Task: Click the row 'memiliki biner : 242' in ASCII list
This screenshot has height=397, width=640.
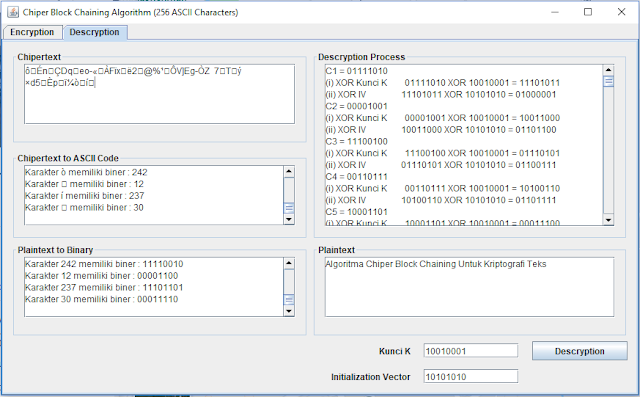Action: coord(86,172)
